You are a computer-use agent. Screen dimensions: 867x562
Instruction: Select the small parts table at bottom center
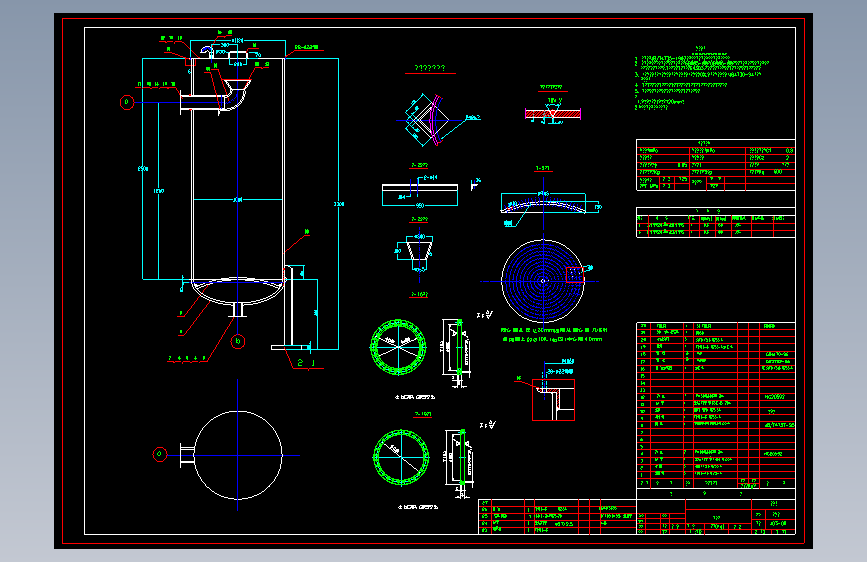[557, 516]
